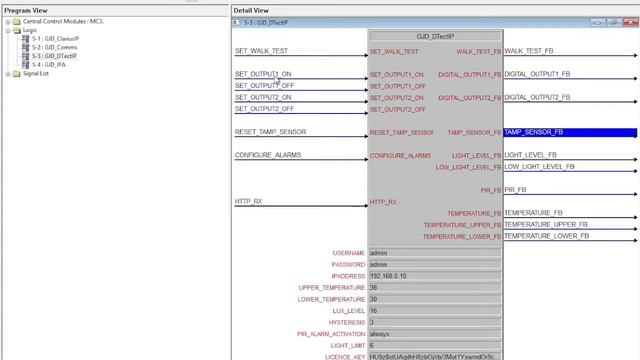Click the LOW_LIGHT_LEVEL_FB output signal

[539, 167]
